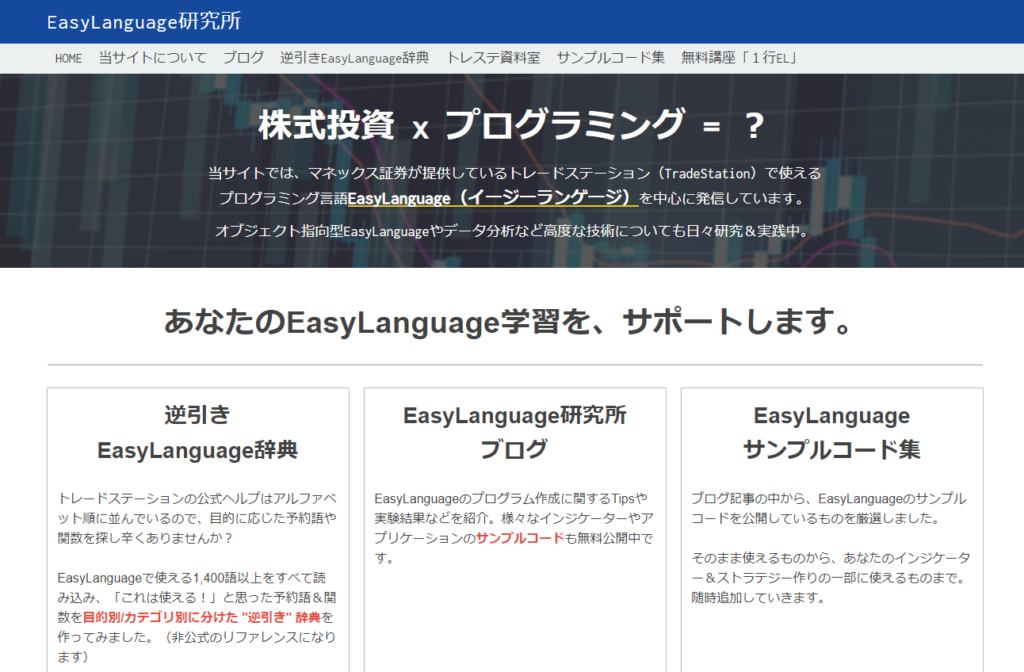This screenshot has height=672, width=1024.
Task: Click the 株式投資 x プログラミング headline
Action: [511, 125]
